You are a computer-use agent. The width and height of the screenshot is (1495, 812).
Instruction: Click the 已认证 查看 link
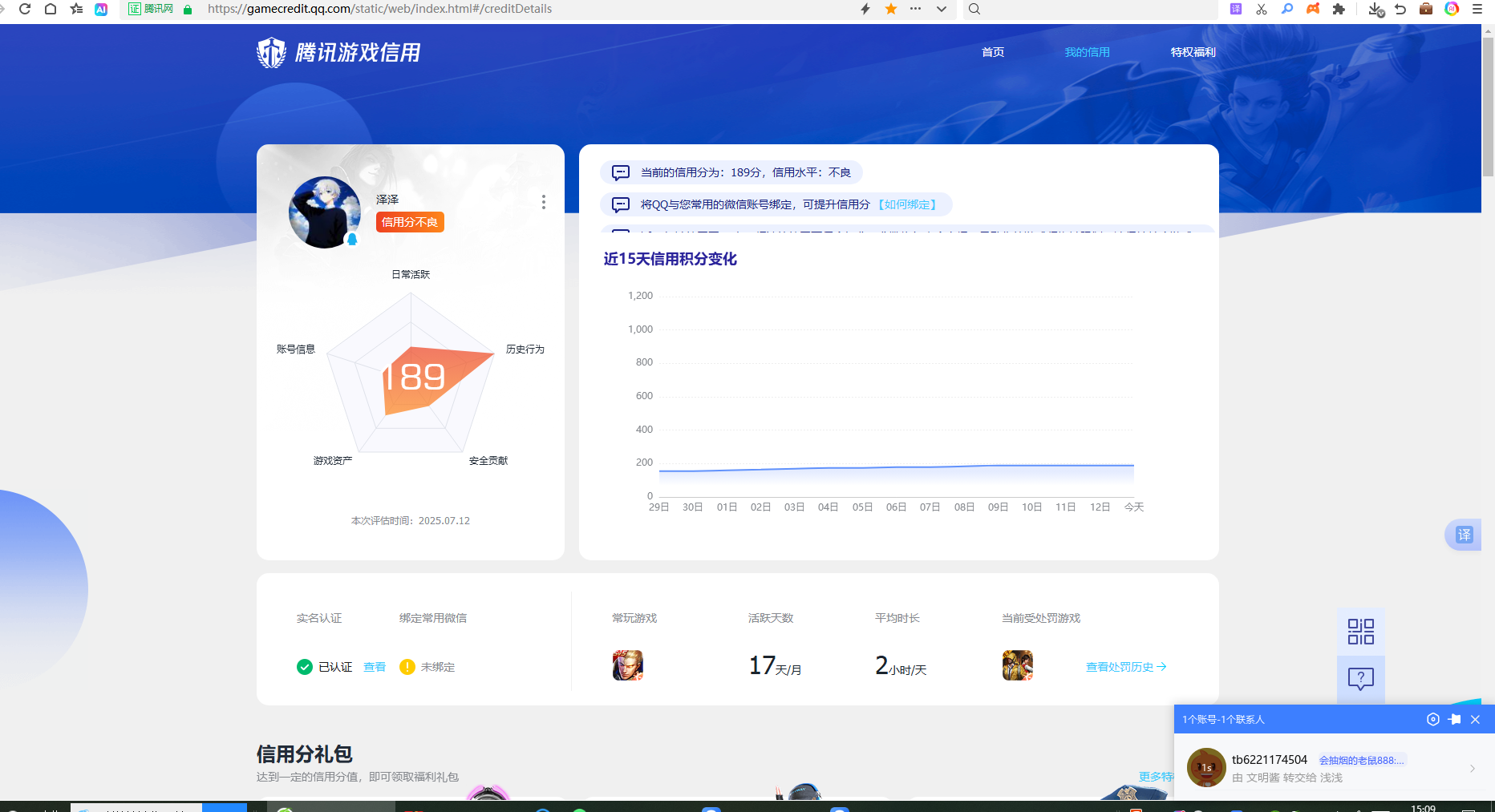tap(375, 667)
